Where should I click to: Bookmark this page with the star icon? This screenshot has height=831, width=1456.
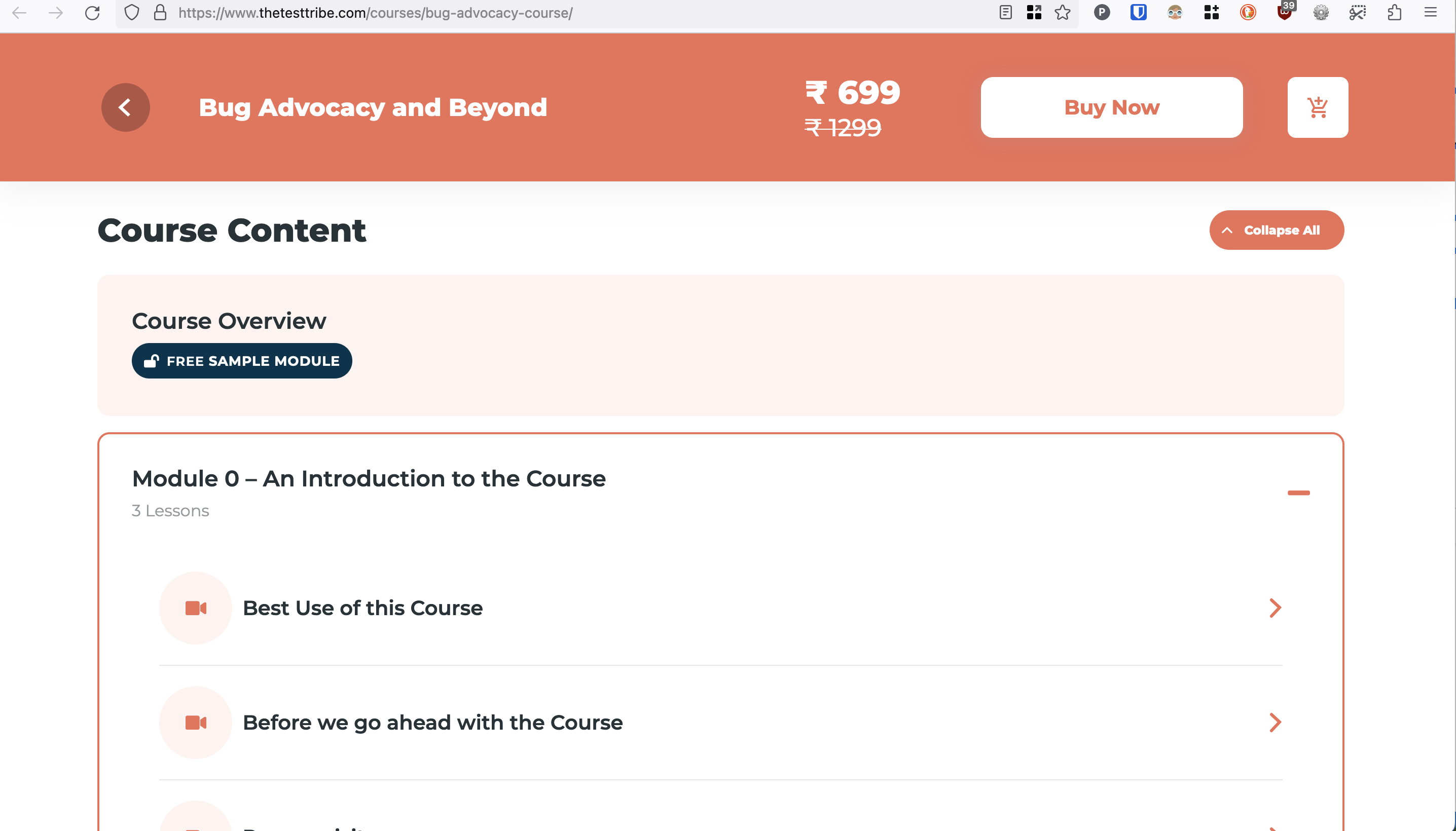click(x=1062, y=13)
